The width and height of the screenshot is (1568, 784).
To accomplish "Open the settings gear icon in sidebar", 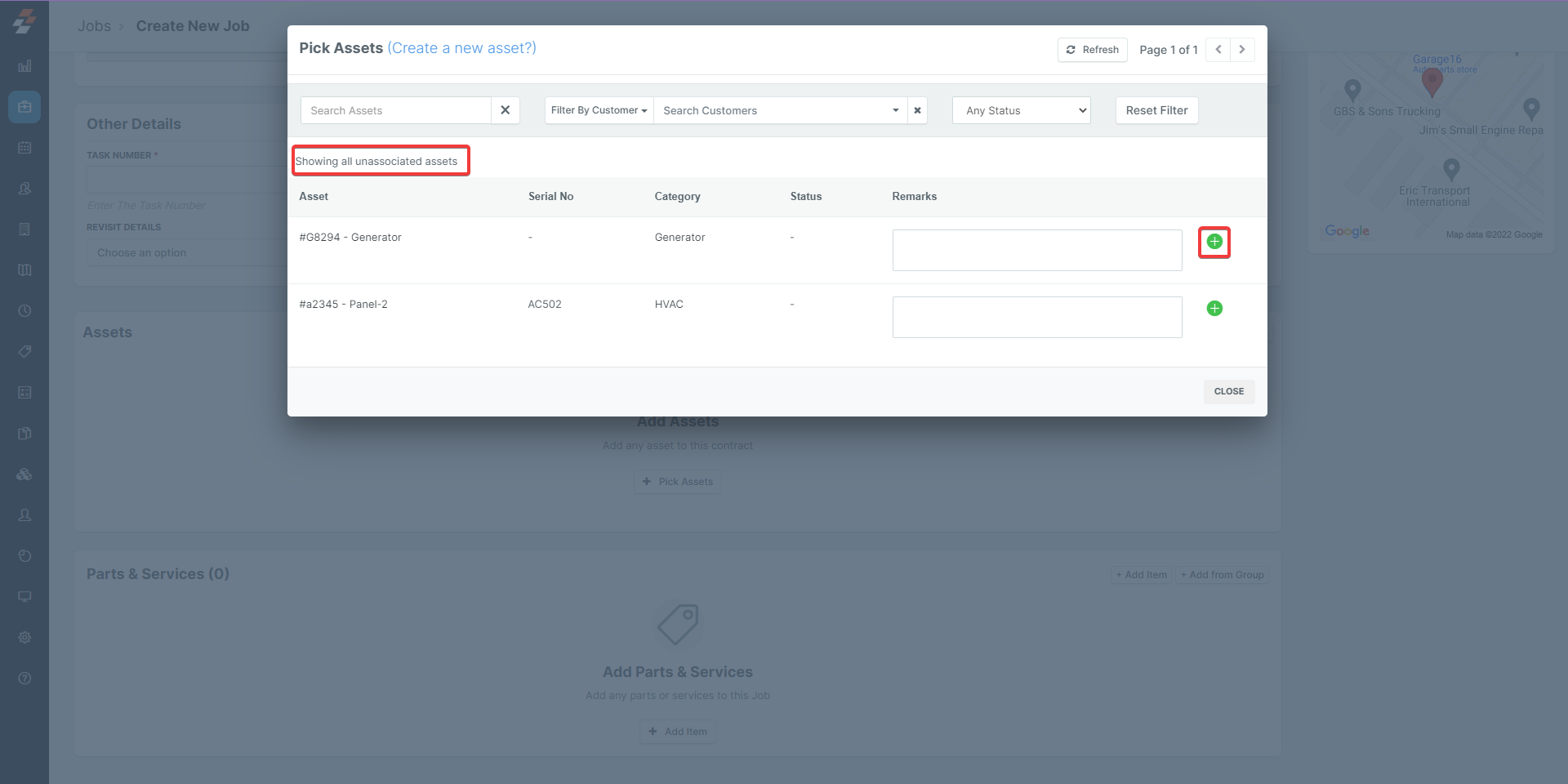I will click(x=24, y=638).
